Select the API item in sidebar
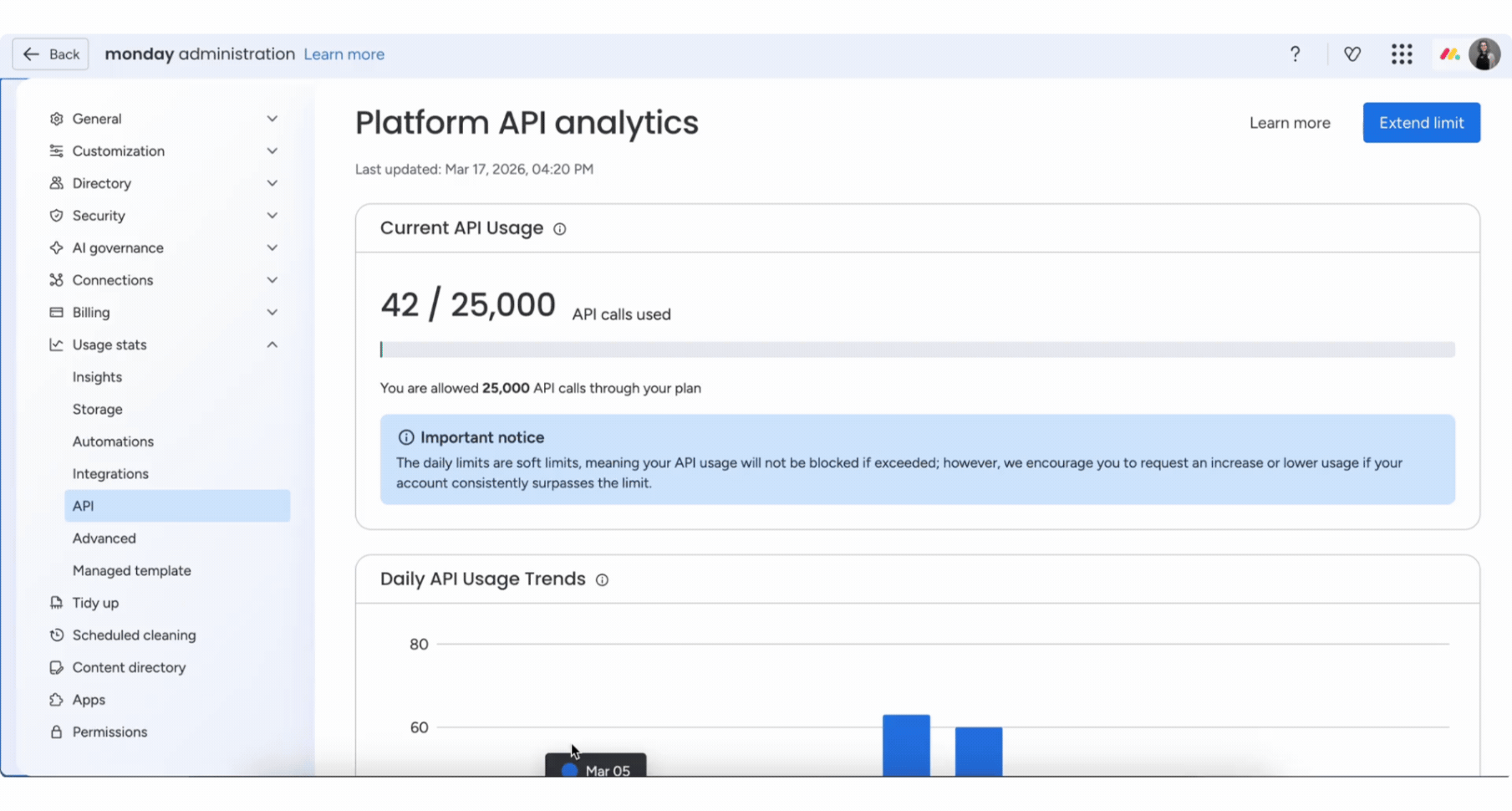 [x=177, y=506]
